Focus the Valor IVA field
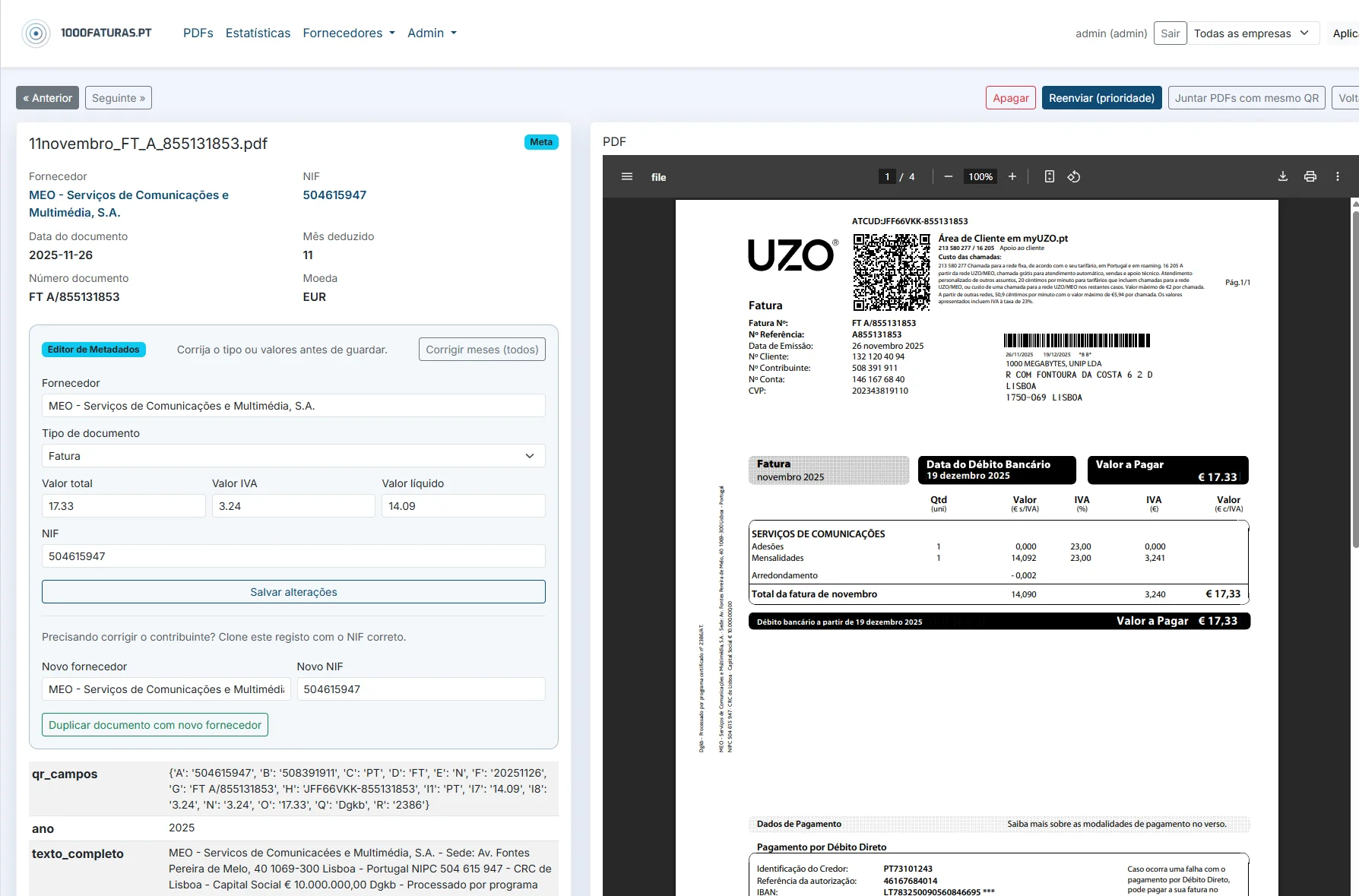 tap(293, 506)
